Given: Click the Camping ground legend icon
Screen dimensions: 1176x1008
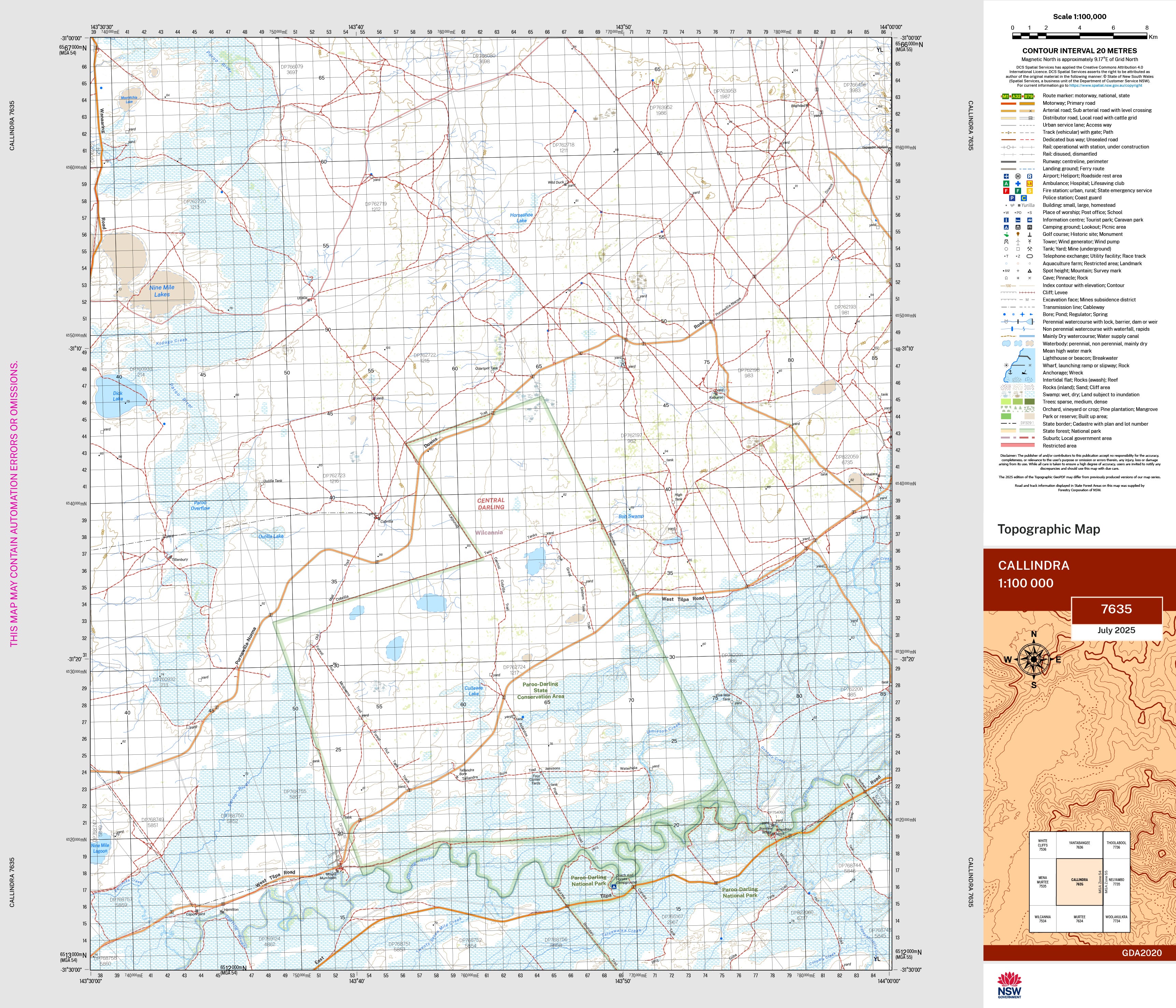Looking at the screenshot, I should 1006,227.
